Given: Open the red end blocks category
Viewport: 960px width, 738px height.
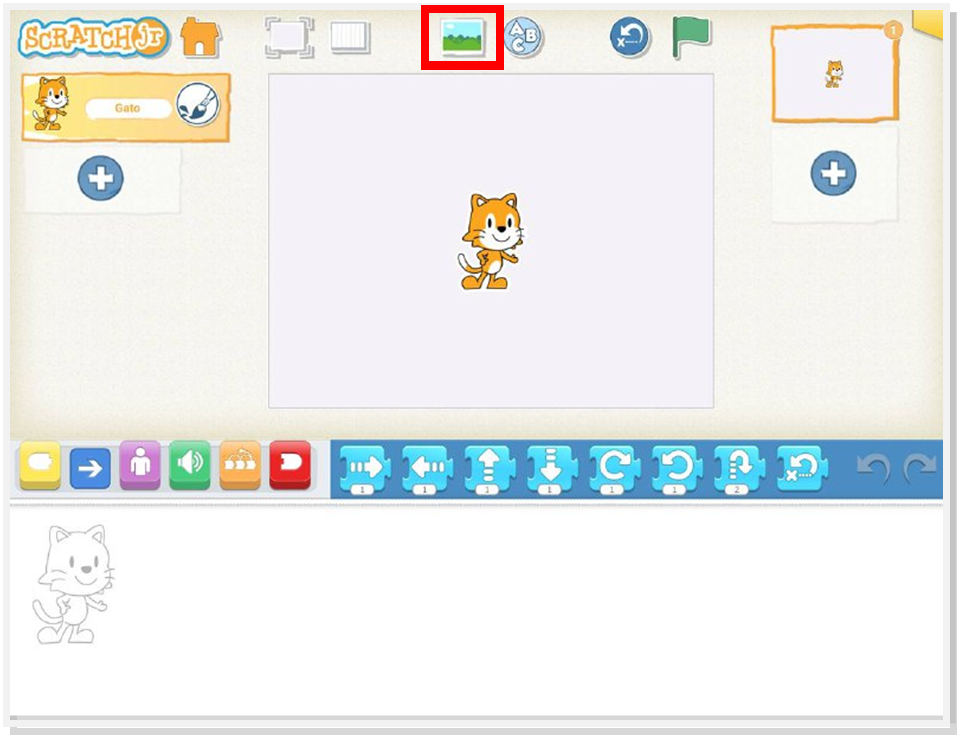Looking at the screenshot, I should 290,465.
